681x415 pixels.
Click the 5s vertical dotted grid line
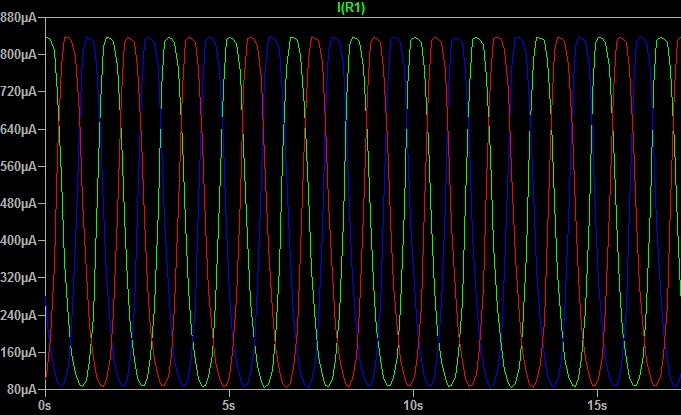click(x=228, y=200)
